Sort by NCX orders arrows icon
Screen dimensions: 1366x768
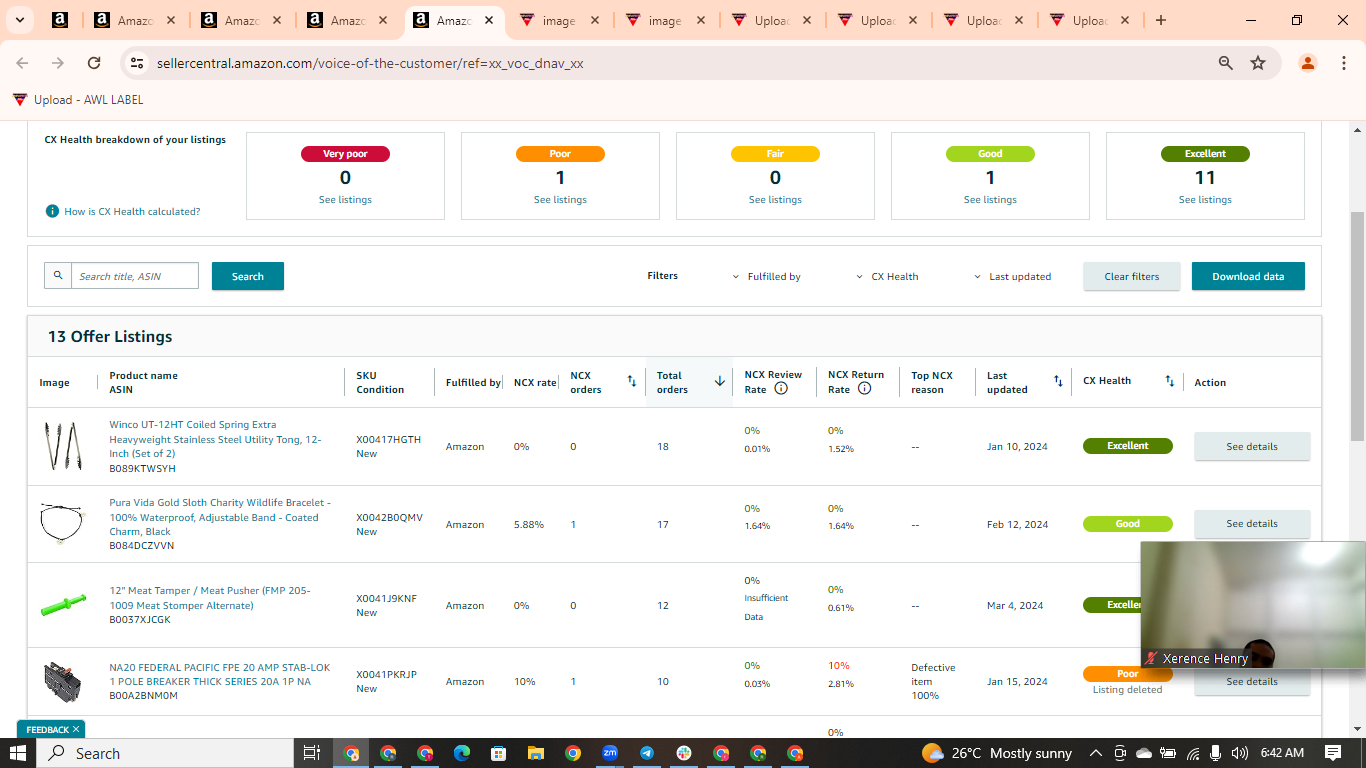pyautogui.click(x=631, y=381)
